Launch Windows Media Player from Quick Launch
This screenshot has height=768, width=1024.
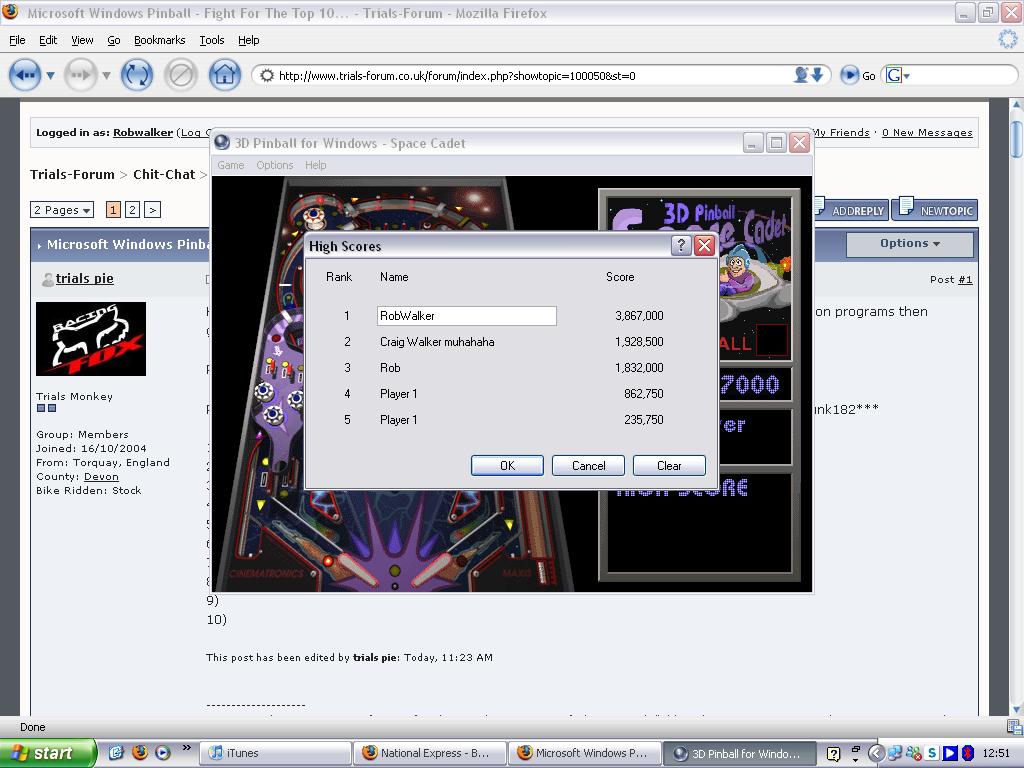coord(163,752)
